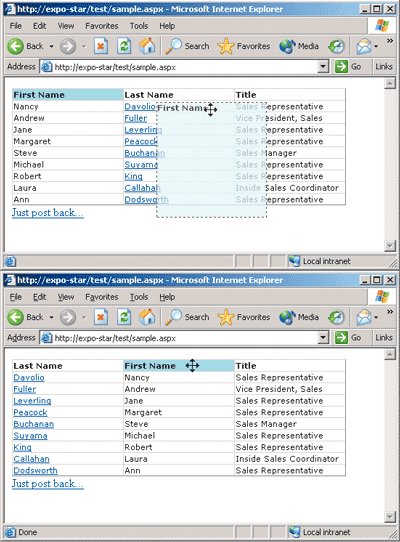This screenshot has height=542, width=400.
Task: Expand toolbar overflow chevron in lower window
Action: (x=390, y=312)
